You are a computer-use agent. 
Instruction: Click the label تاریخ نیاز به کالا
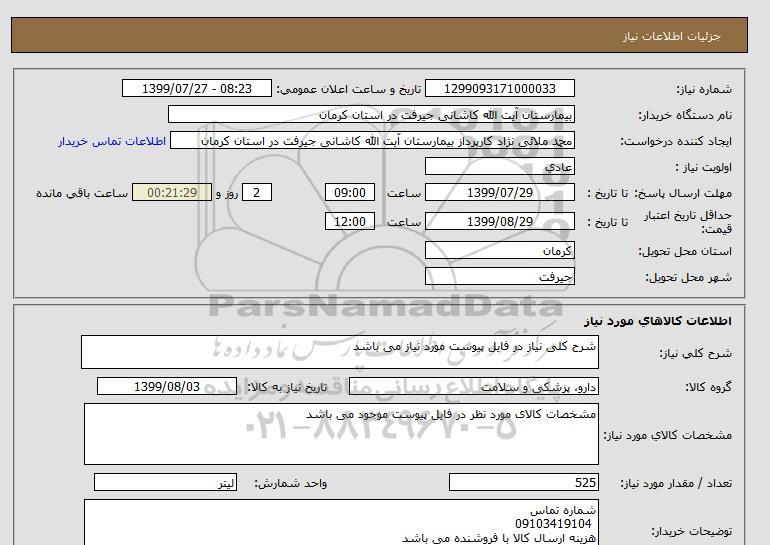(x=287, y=387)
